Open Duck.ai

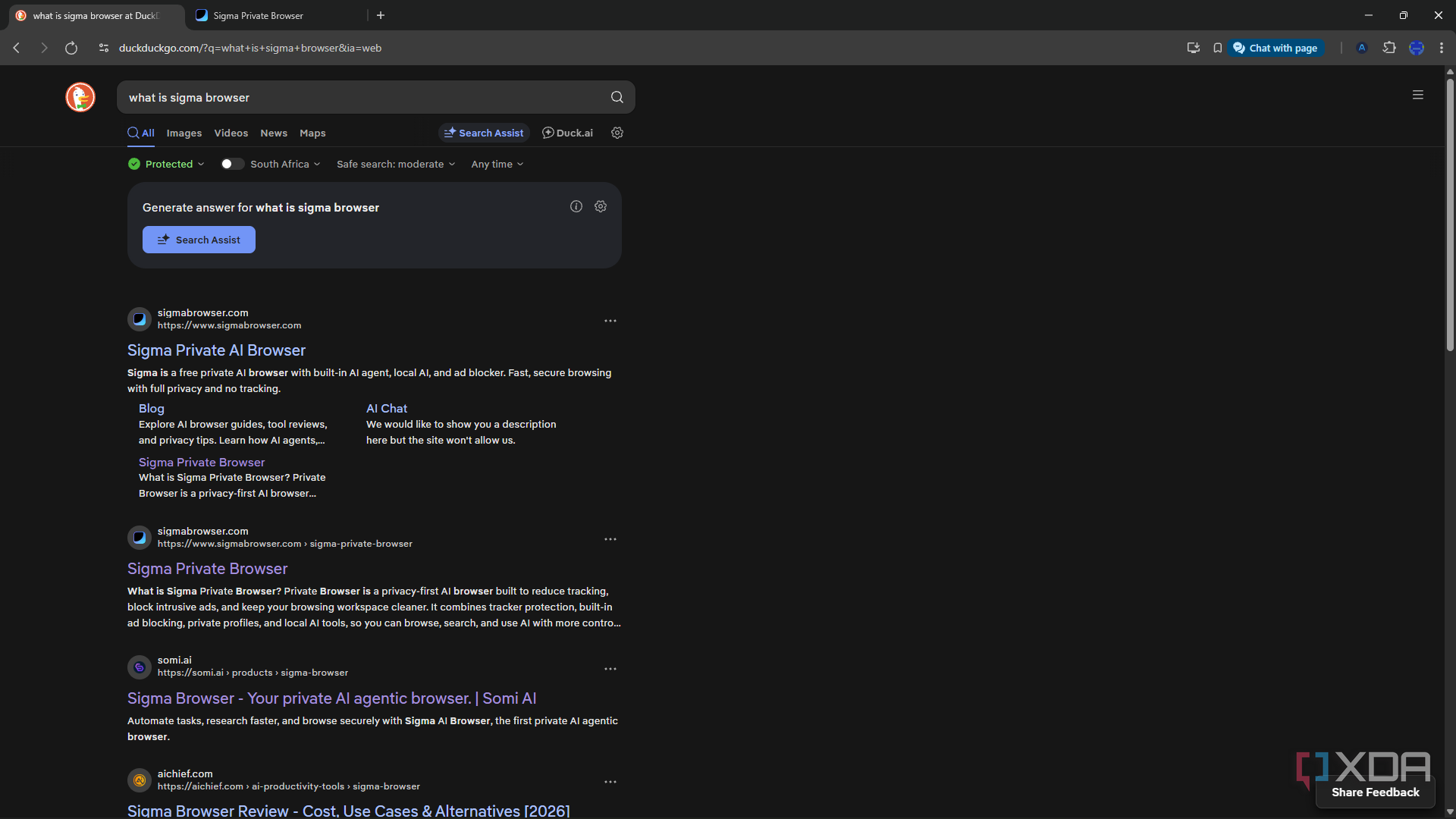567,133
